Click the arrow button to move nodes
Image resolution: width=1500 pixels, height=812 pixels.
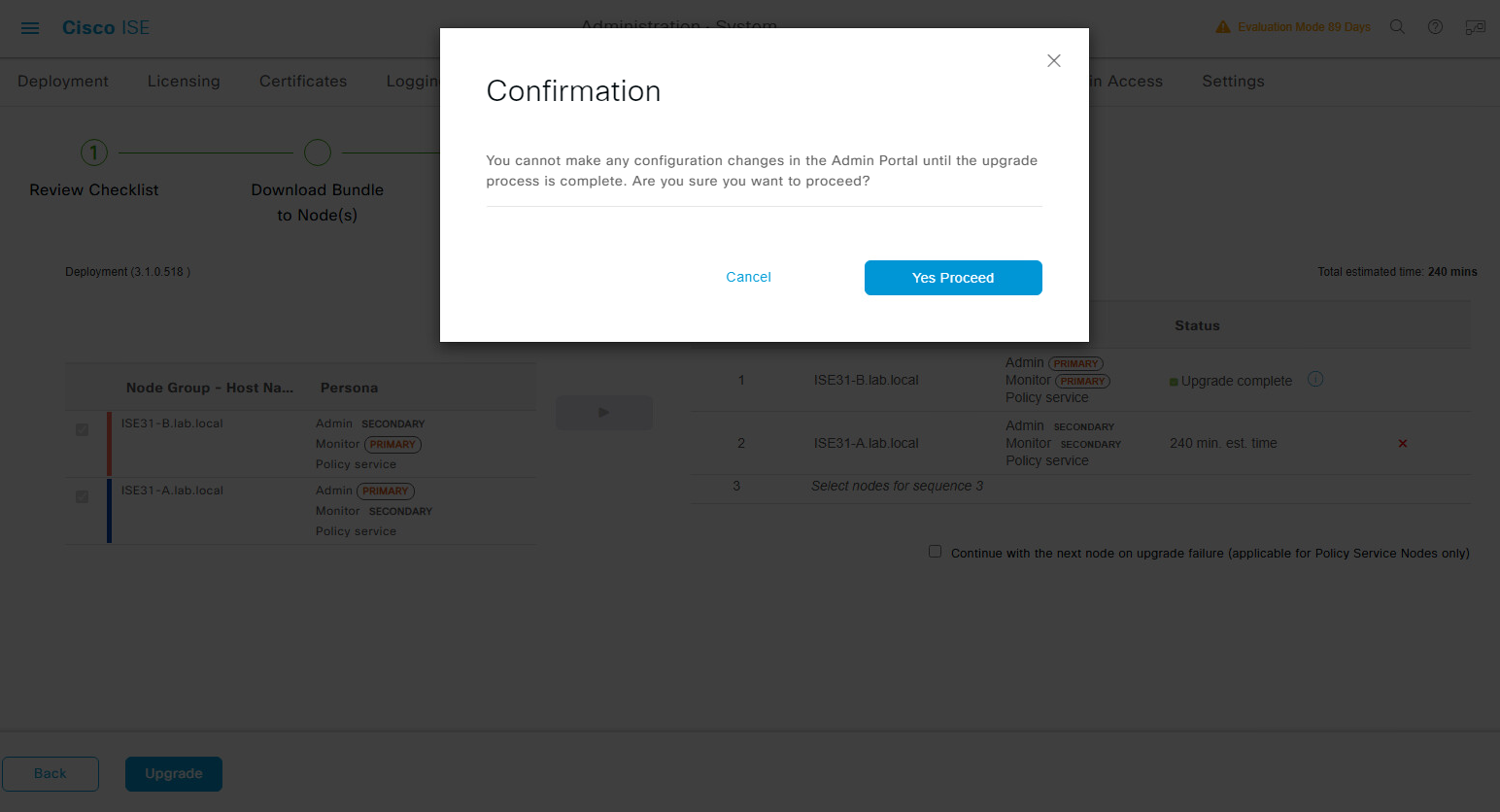604,413
